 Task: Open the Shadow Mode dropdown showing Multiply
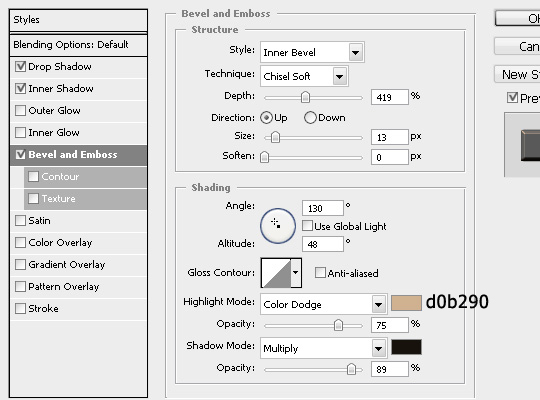coord(324,348)
